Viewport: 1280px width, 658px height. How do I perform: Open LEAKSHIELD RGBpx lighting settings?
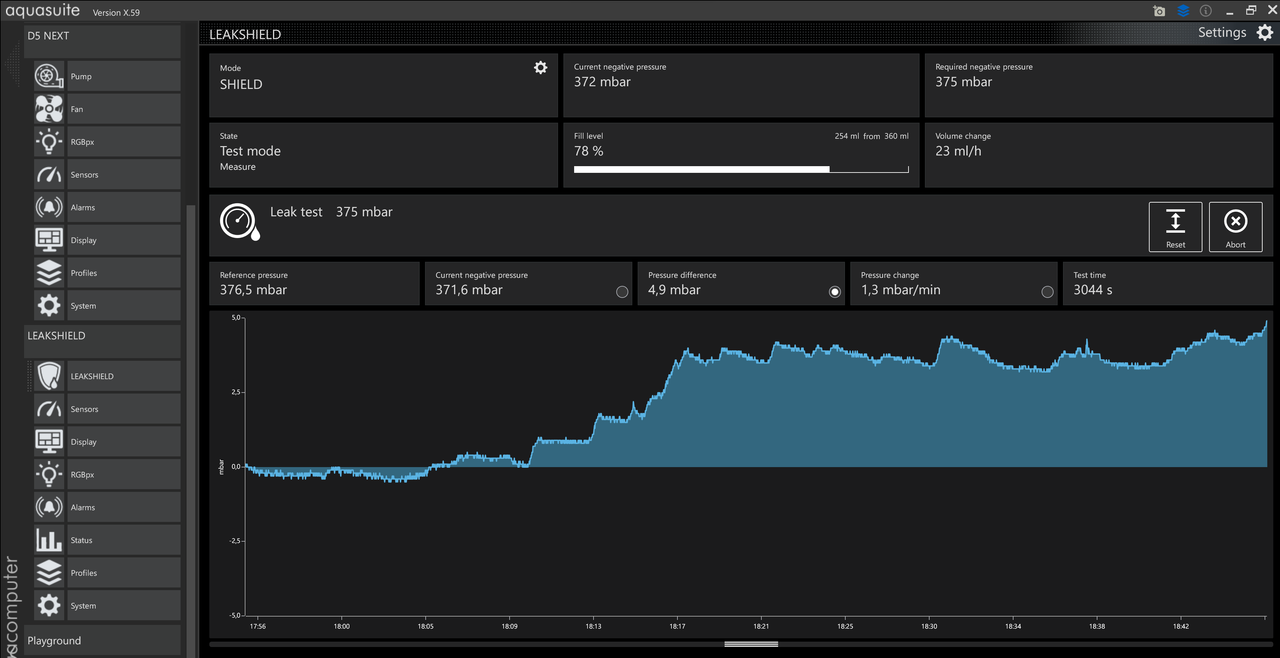tap(107, 475)
